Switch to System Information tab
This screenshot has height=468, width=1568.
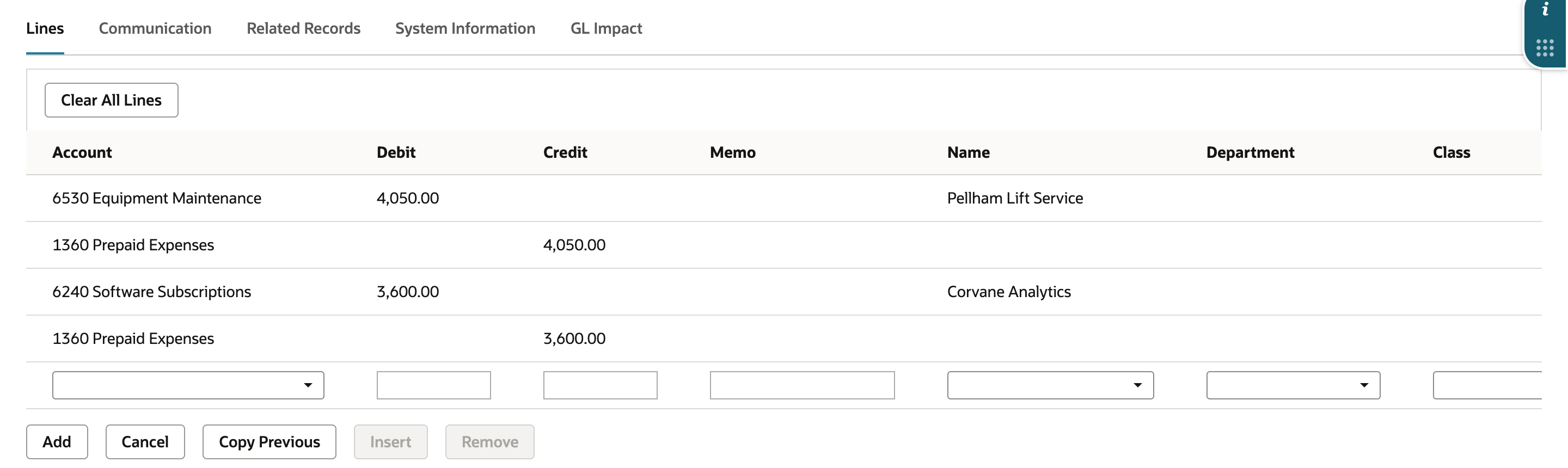pyautogui.click(x=465, y=29)
